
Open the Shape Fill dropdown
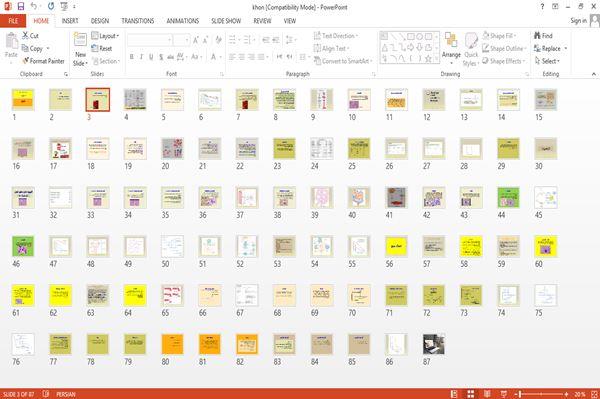[499, 36]
